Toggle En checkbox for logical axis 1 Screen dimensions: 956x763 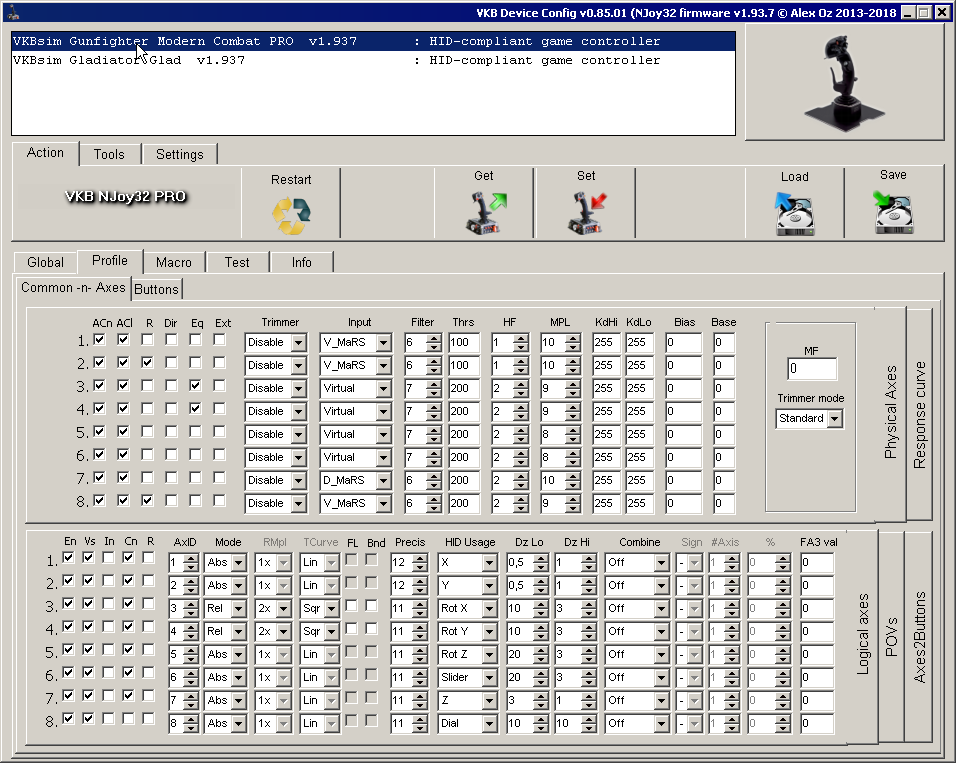(69, 558)
